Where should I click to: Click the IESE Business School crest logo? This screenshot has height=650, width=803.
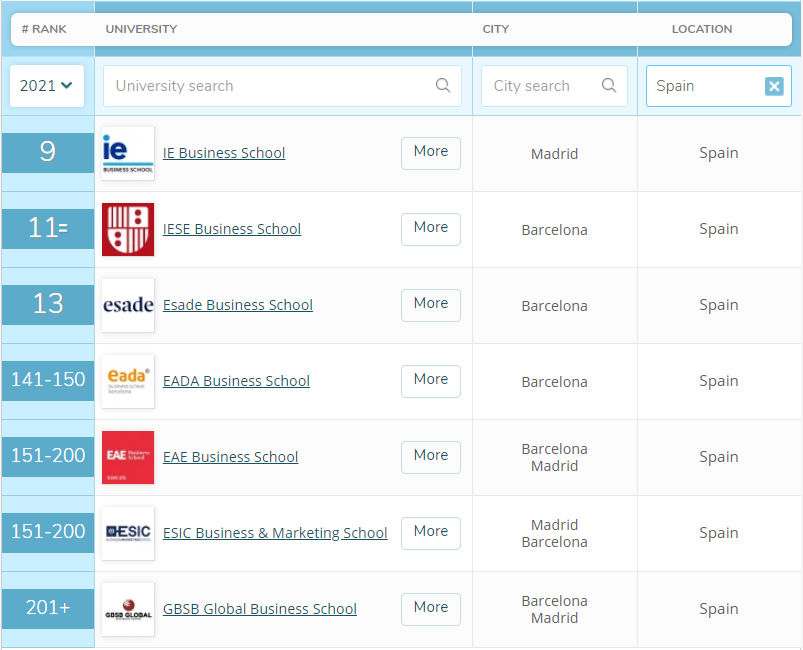(128, 229)
